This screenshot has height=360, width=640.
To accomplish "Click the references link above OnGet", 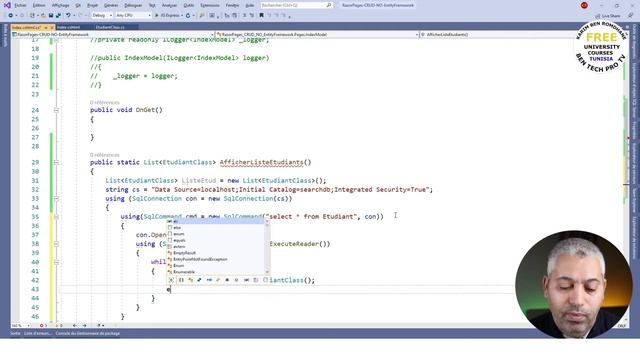I will (105, 102).
